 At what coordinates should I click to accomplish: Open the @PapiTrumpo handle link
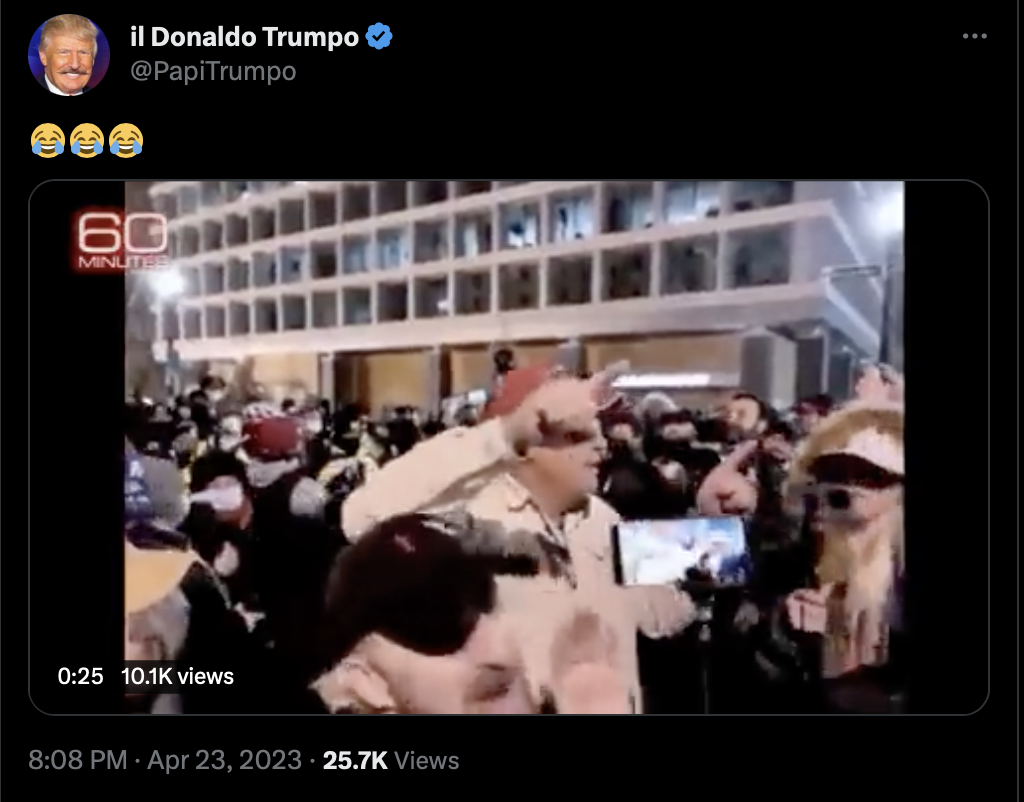click(213, 71)
